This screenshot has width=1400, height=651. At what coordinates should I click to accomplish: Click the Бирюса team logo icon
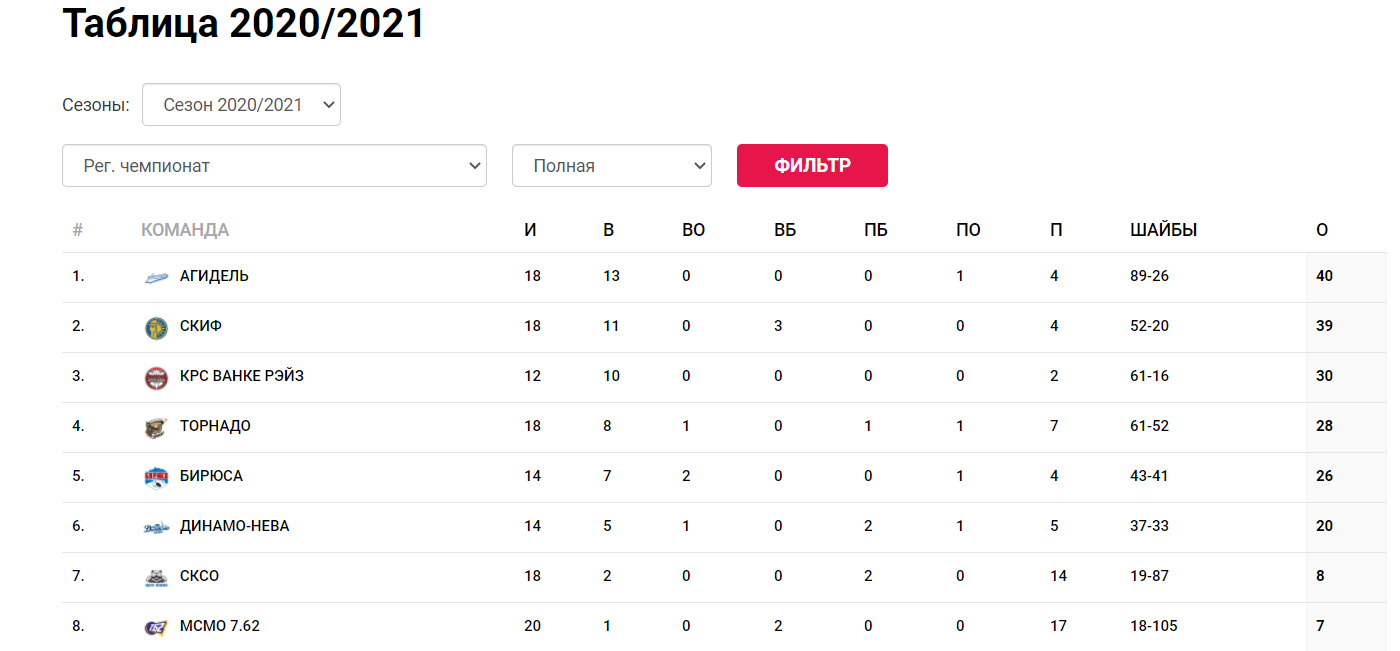[156, 477]
